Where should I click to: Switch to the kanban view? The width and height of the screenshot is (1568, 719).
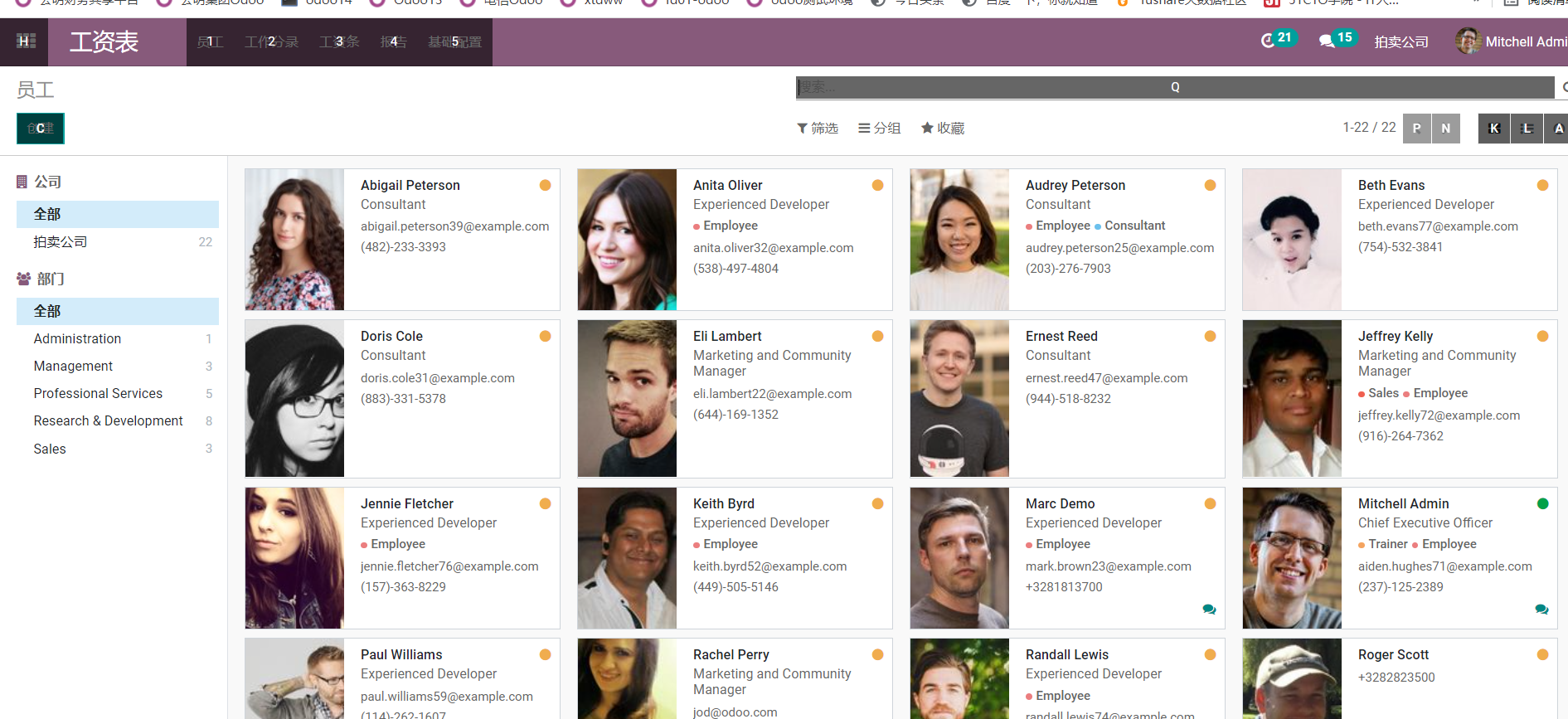(1494, 129)
